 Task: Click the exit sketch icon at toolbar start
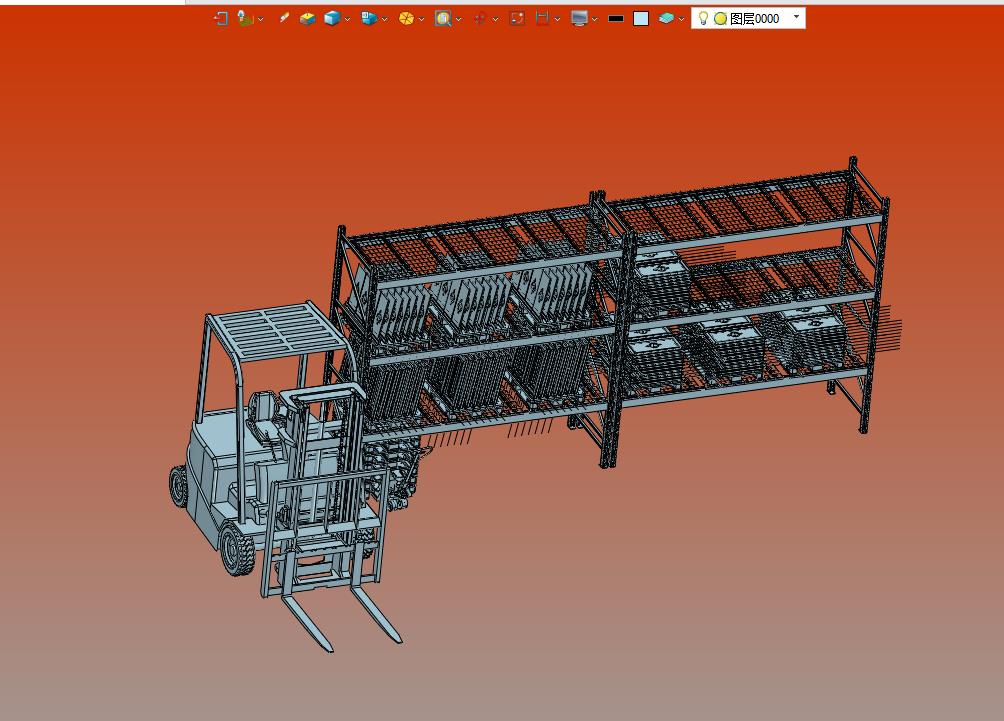[221, 19]
